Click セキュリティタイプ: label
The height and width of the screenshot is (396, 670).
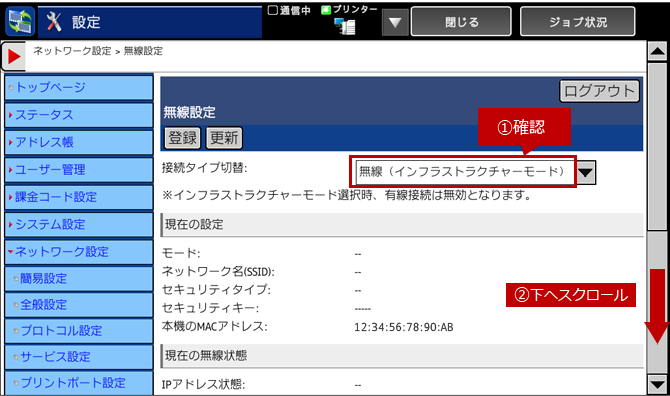point(216,290)
